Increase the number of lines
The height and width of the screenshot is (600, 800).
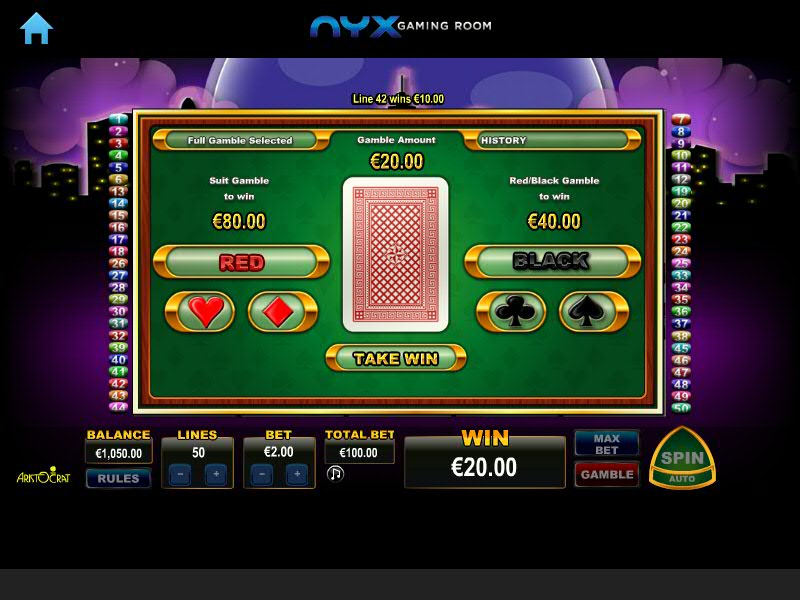[x=216, y=474]
